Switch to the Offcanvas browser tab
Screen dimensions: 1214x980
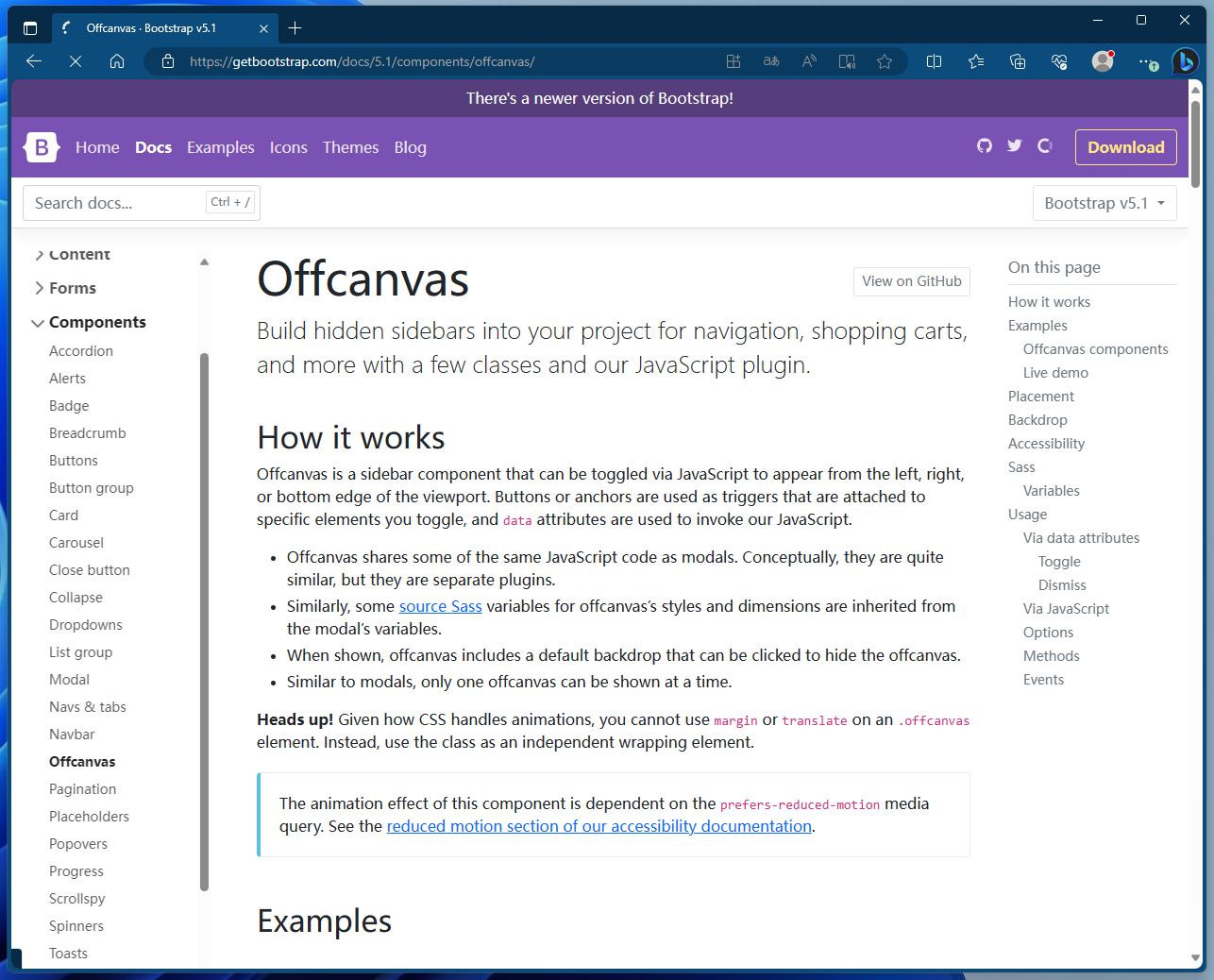153,27
